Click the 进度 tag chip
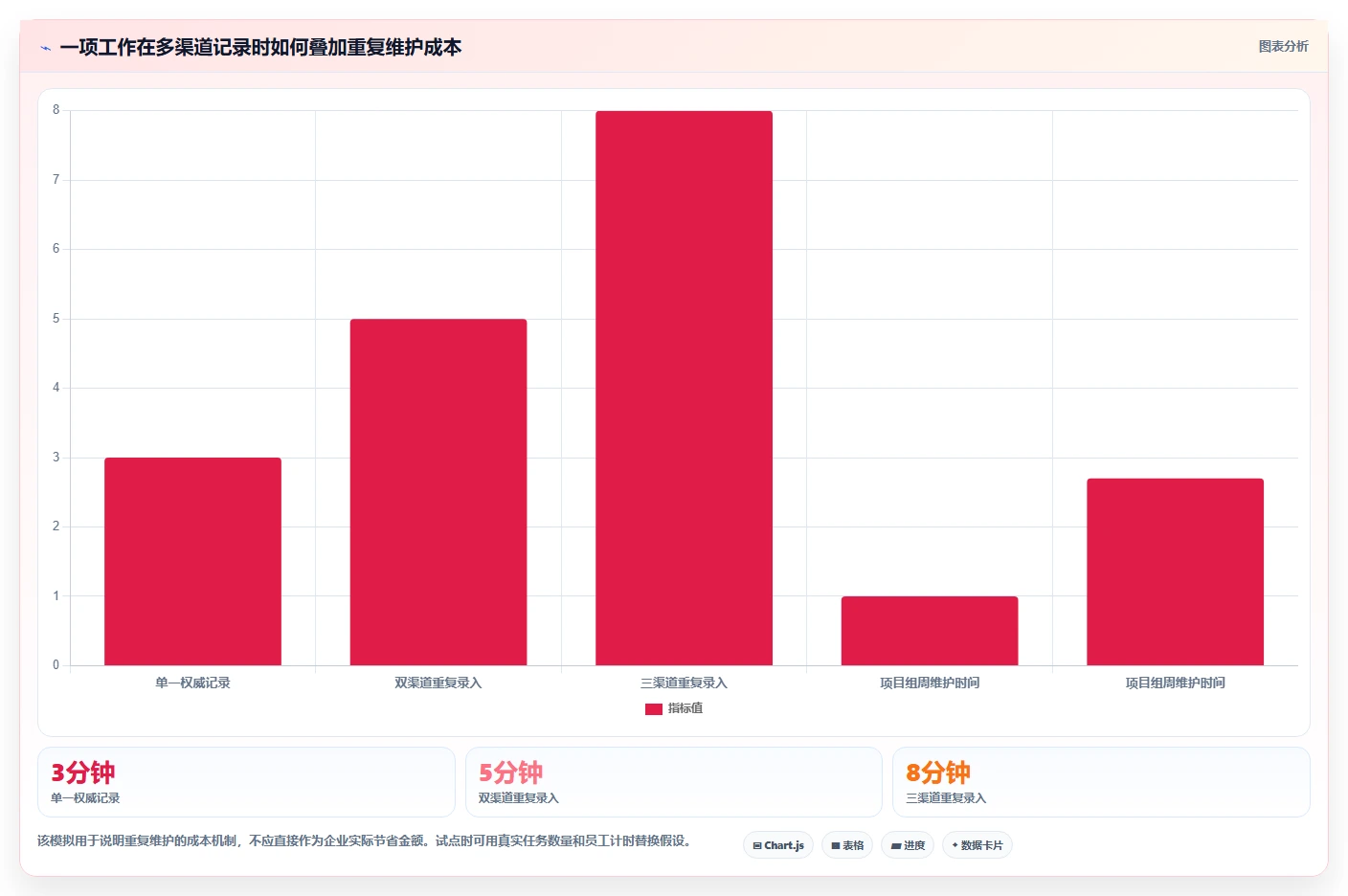The height and width of the screenshot is (896, 1348). pyautogui.click(x=908, y=845)
